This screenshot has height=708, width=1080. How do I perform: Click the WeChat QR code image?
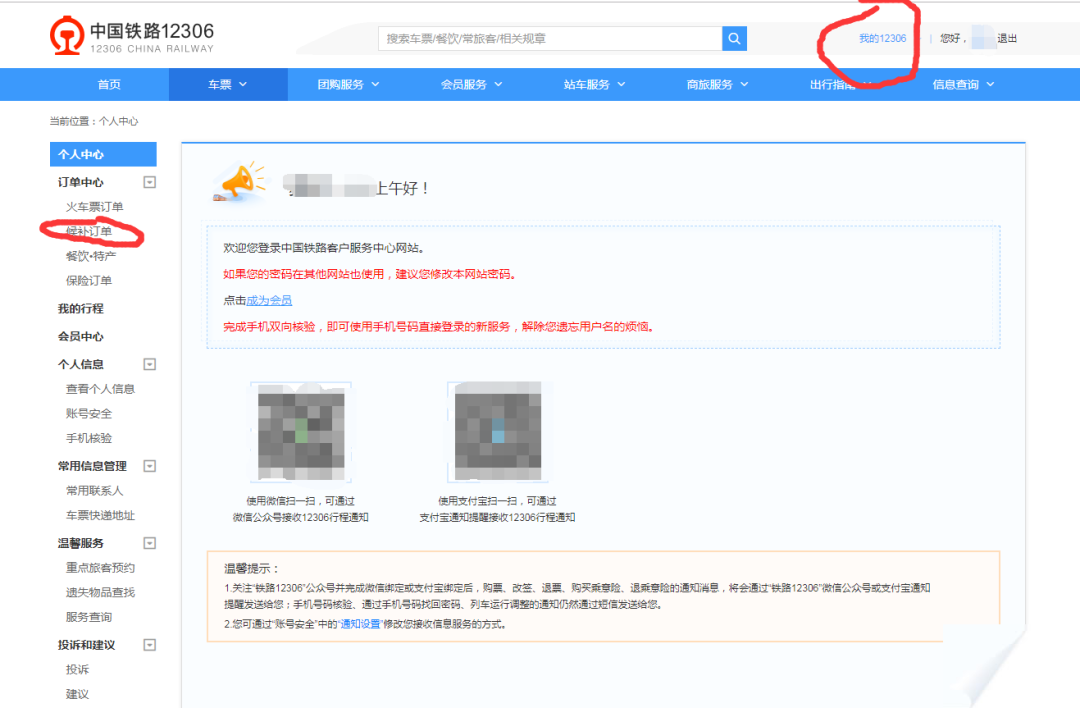click(300, 431)
